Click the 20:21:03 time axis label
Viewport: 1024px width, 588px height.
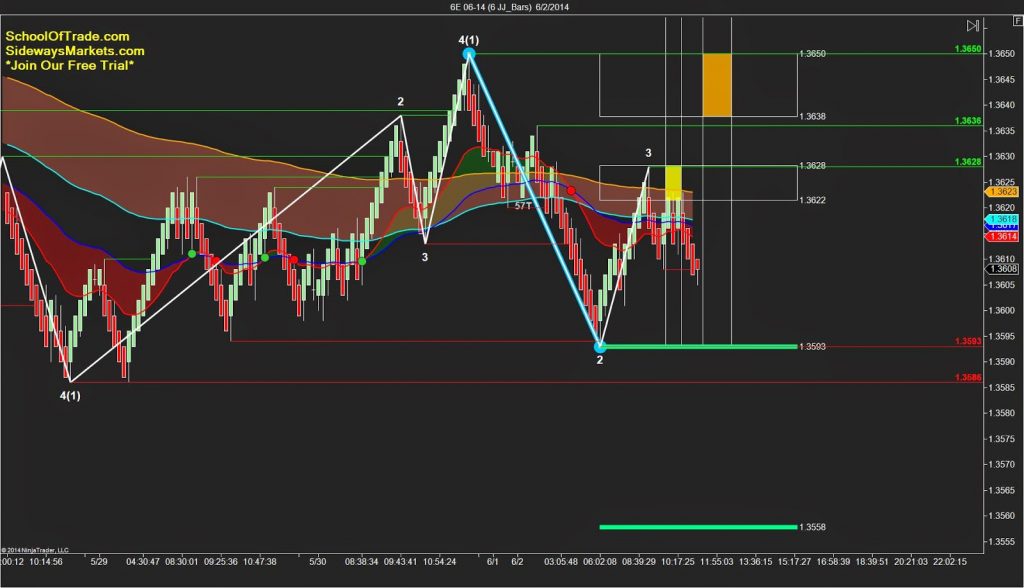(x=911, y=562)
